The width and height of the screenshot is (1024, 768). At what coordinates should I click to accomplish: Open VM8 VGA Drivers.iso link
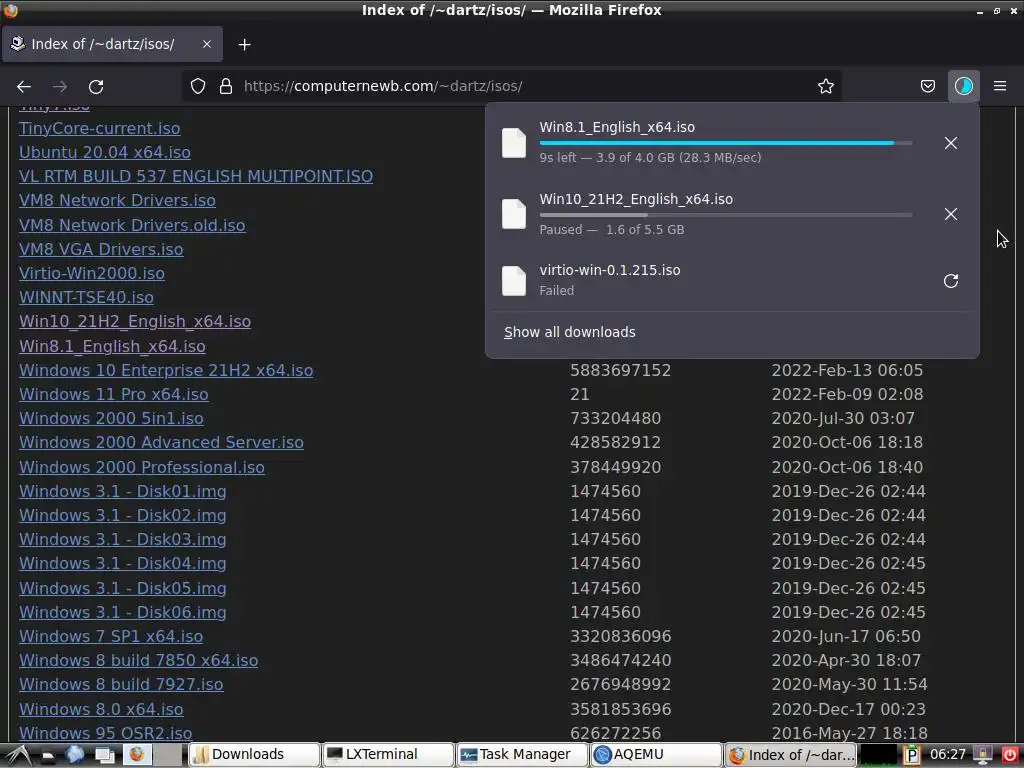coord(101,249)
